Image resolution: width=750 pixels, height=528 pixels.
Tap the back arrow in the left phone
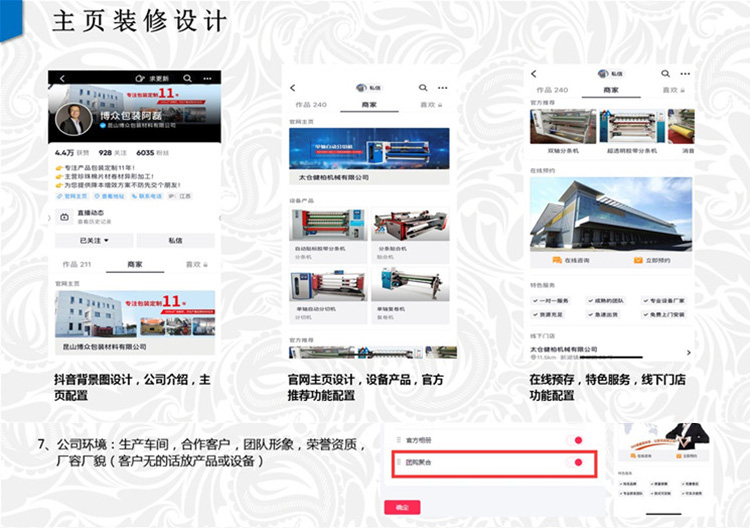coord(62,78)
